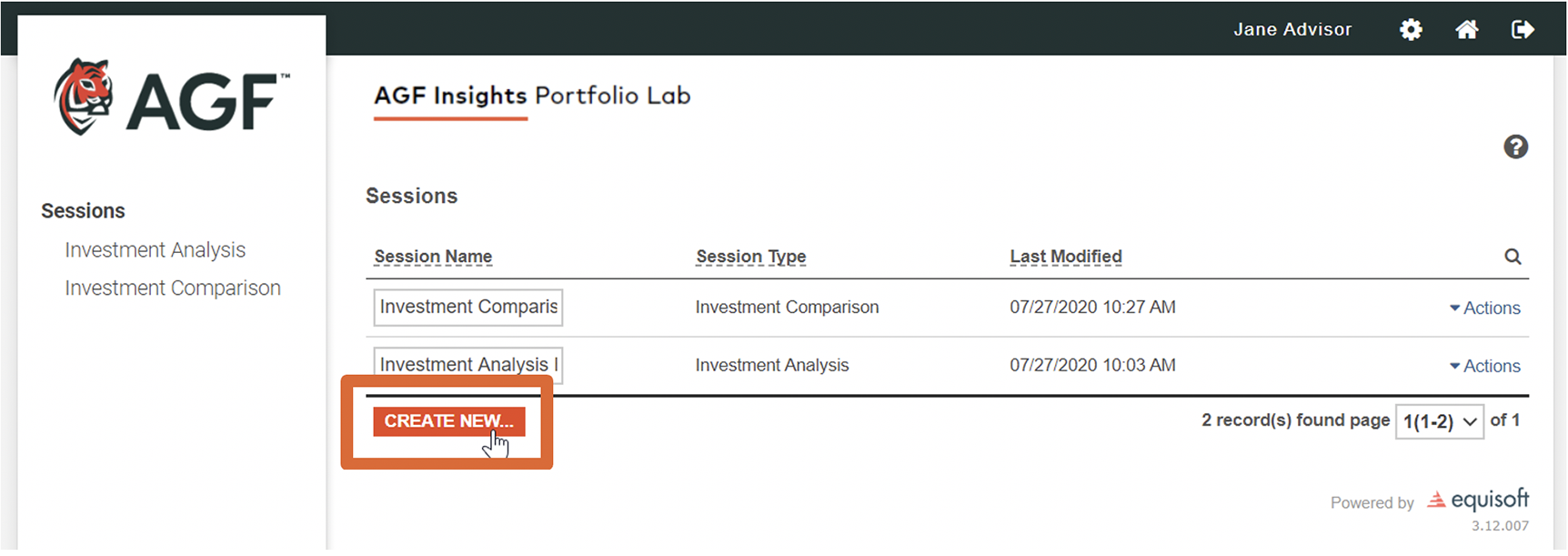
Task: Click the sessions search magnifier icon
Action: tap(1513, 257)
